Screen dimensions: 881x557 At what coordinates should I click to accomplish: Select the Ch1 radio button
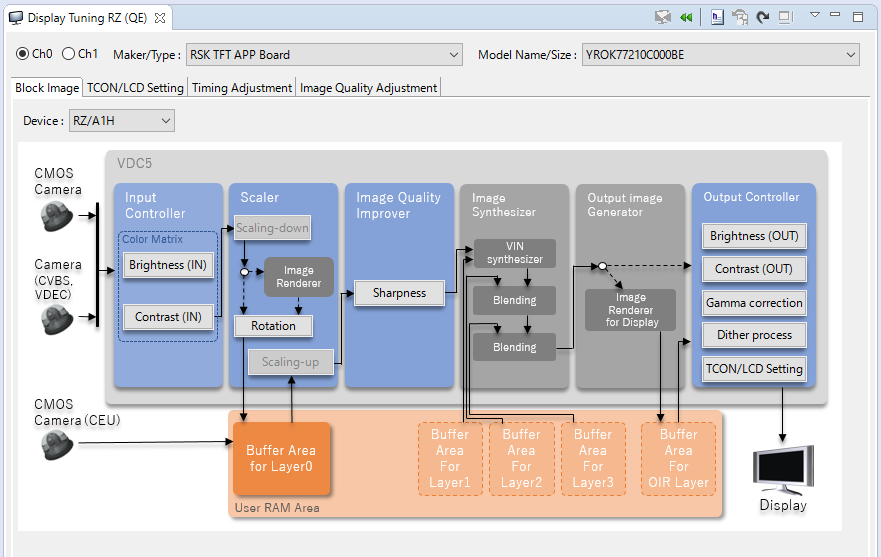[69, 54]
